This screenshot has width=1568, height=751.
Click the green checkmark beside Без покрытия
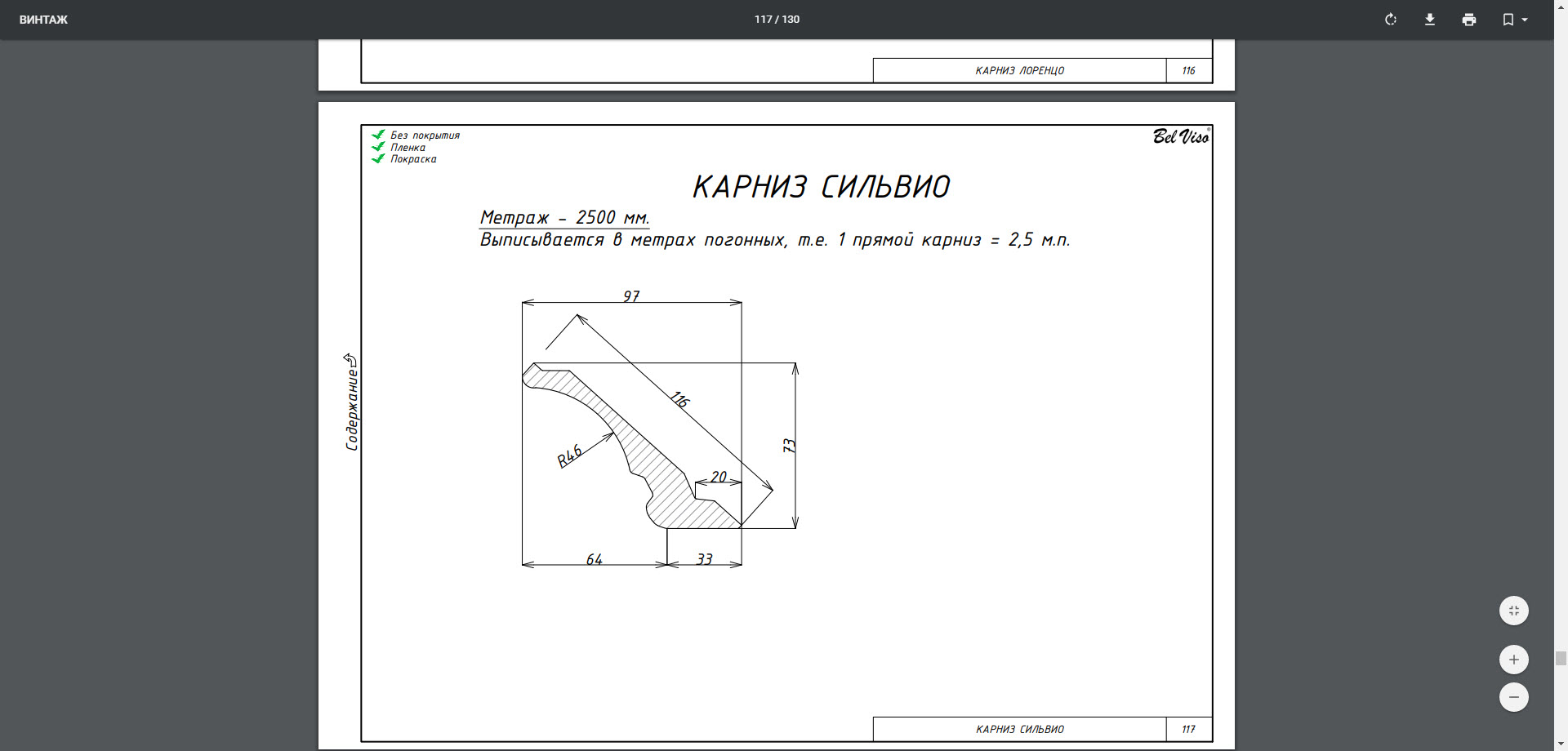coord(378,135)
